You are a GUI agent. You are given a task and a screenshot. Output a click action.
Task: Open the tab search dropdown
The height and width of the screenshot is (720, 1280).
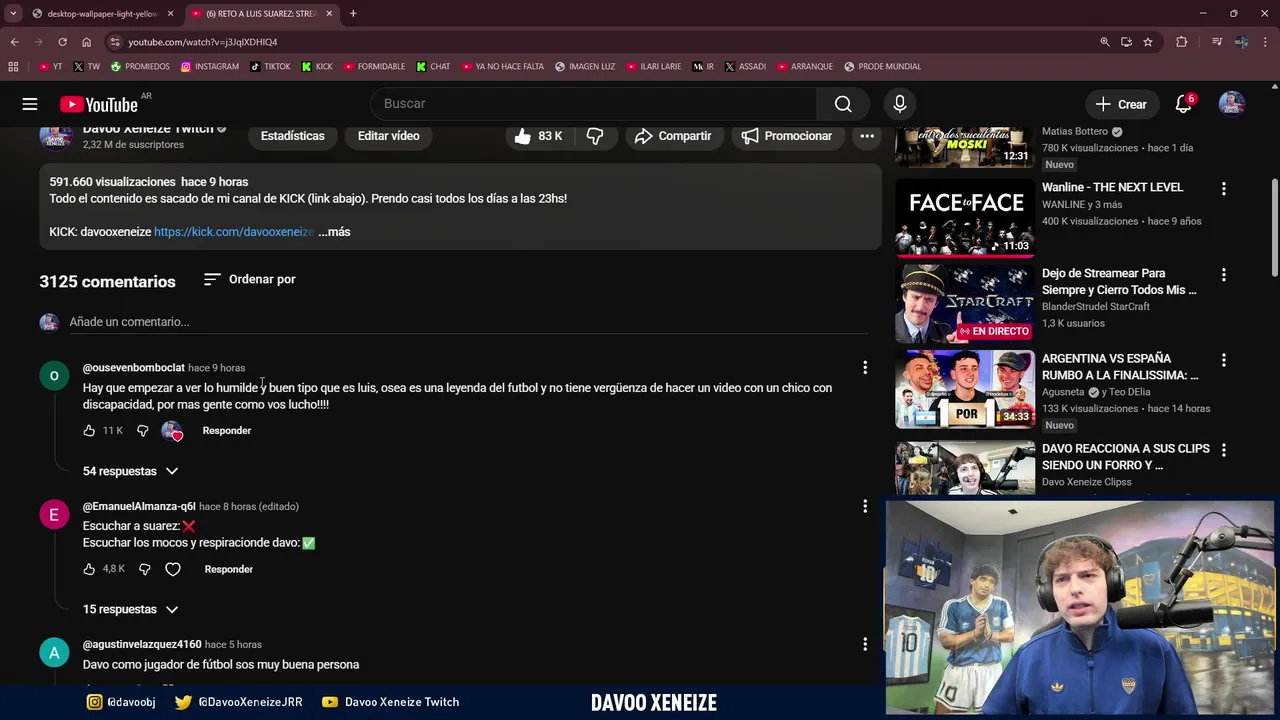12,14
